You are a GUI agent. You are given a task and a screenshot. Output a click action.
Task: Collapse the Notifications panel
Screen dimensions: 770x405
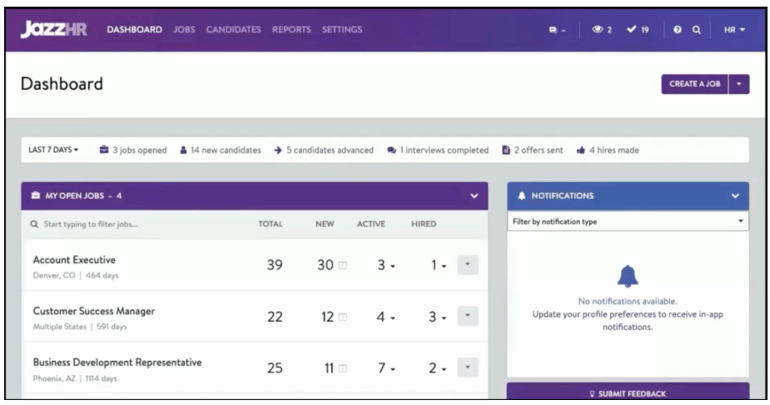click(x=735, y=196)
